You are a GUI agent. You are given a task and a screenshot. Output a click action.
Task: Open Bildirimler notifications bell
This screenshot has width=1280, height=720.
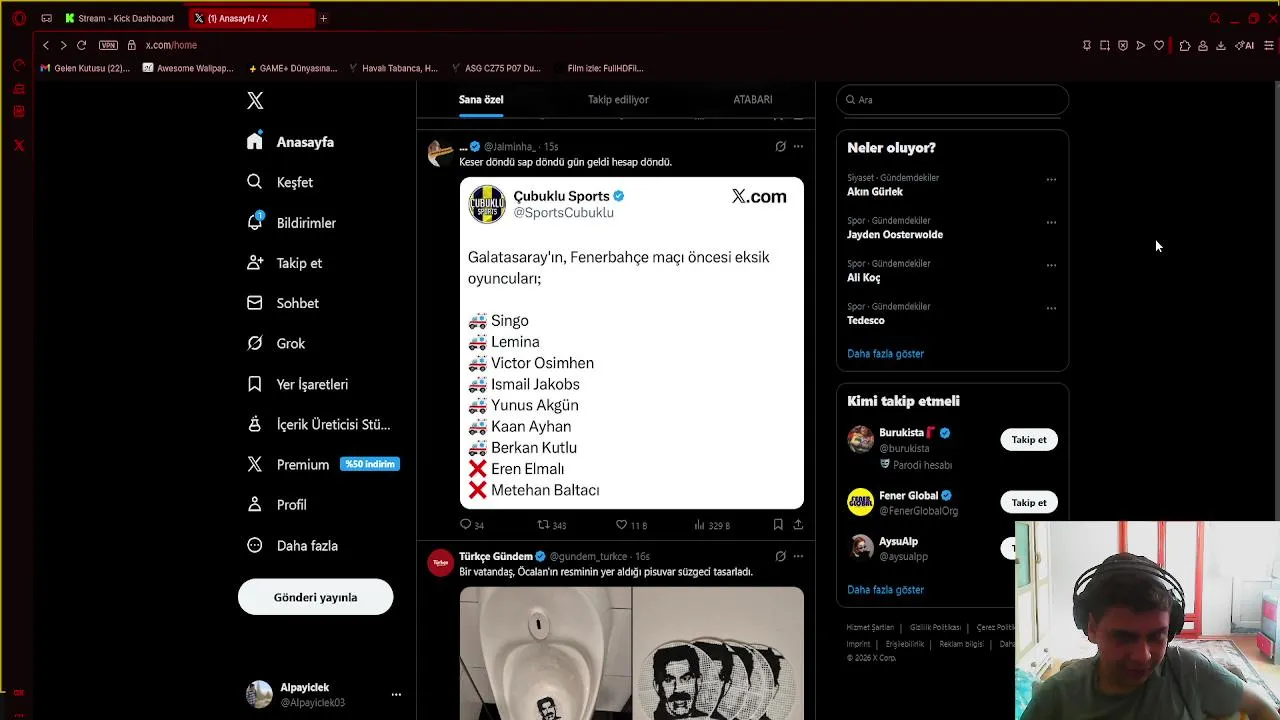pos(305,223)
